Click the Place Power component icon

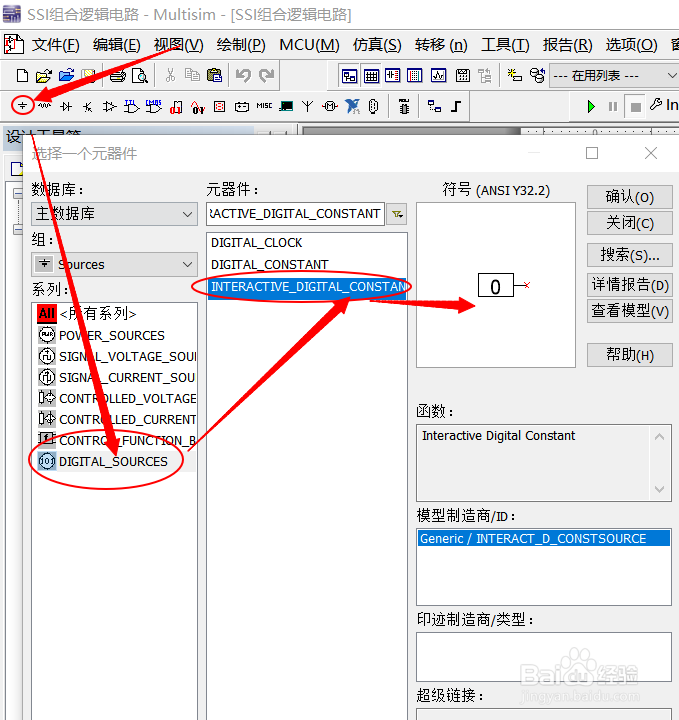(241, 107)
